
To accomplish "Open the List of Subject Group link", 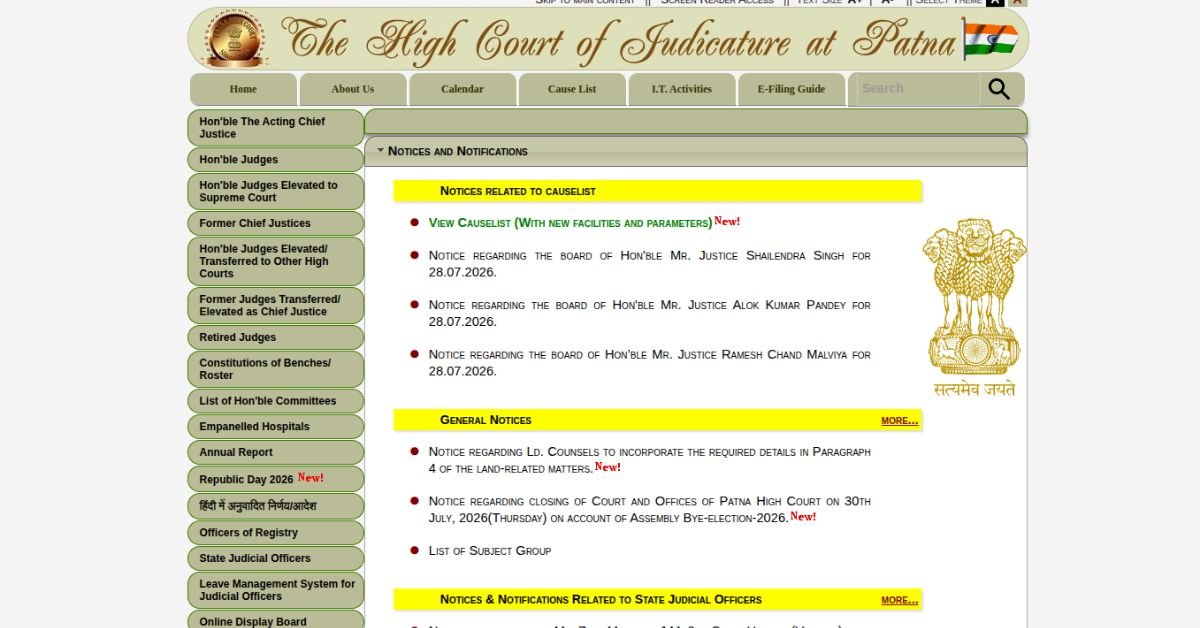I will [x=490, y=551].
